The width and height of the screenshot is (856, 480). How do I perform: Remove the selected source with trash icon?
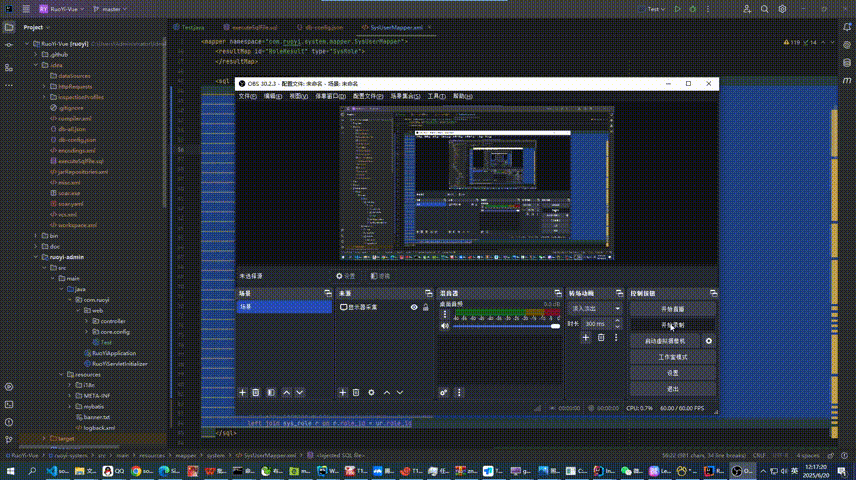[x=357, y=392]
